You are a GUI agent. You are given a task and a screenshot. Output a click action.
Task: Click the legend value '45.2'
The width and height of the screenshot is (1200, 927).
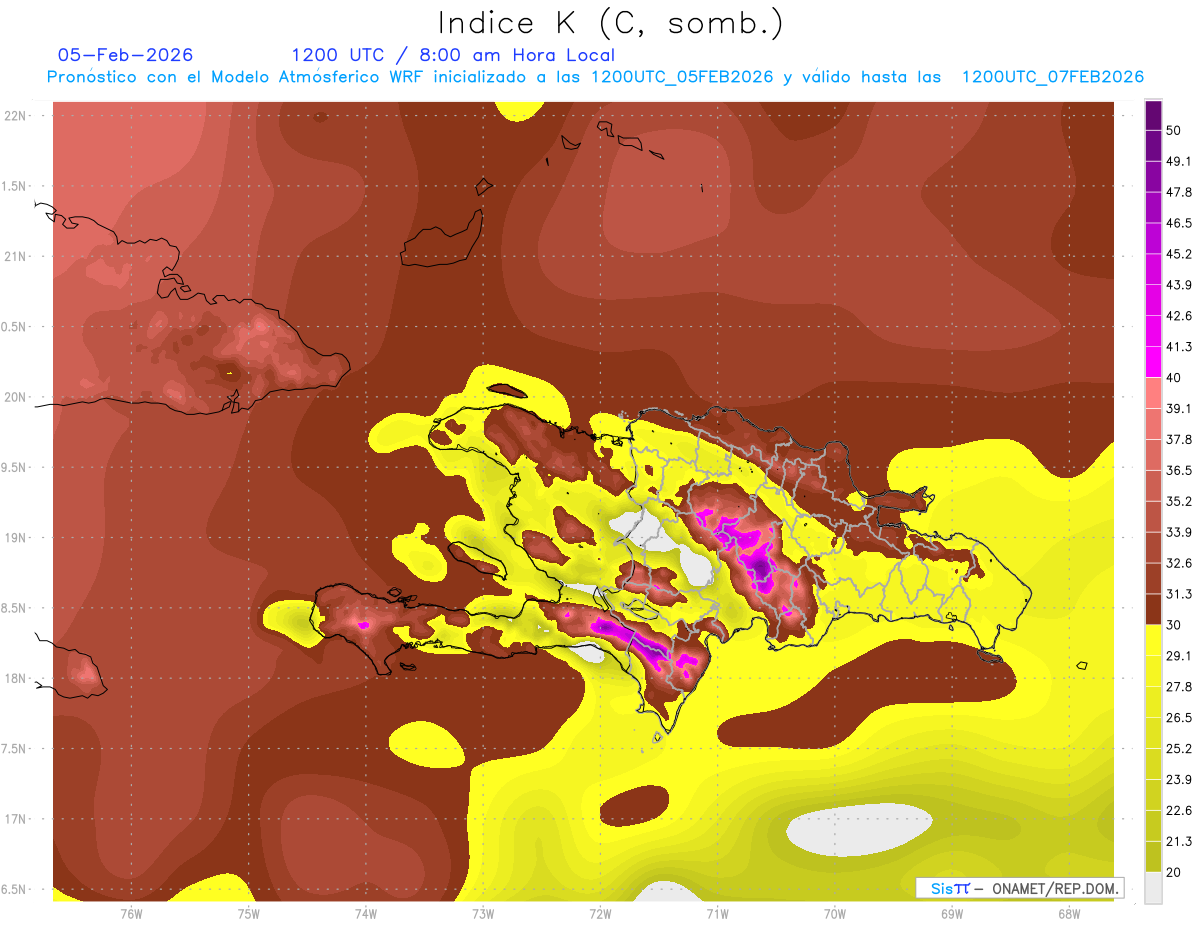1179,254
